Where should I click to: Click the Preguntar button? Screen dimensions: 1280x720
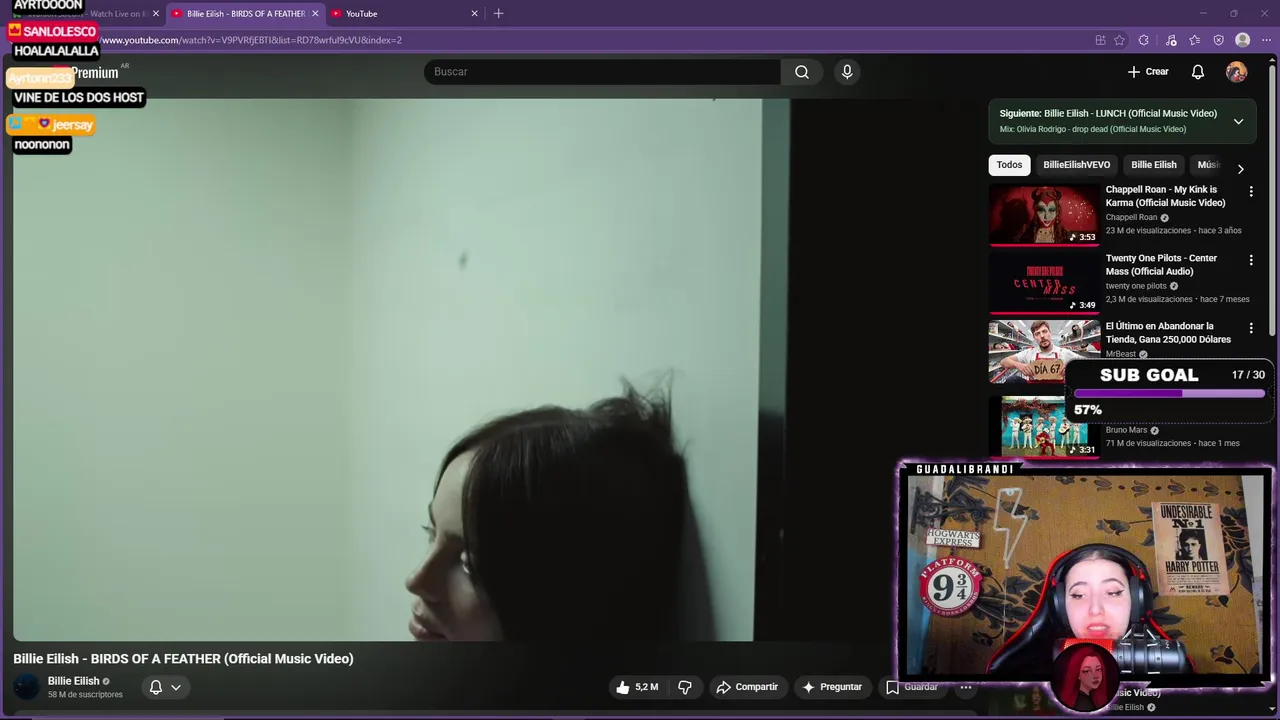click(x=832, y=687)
